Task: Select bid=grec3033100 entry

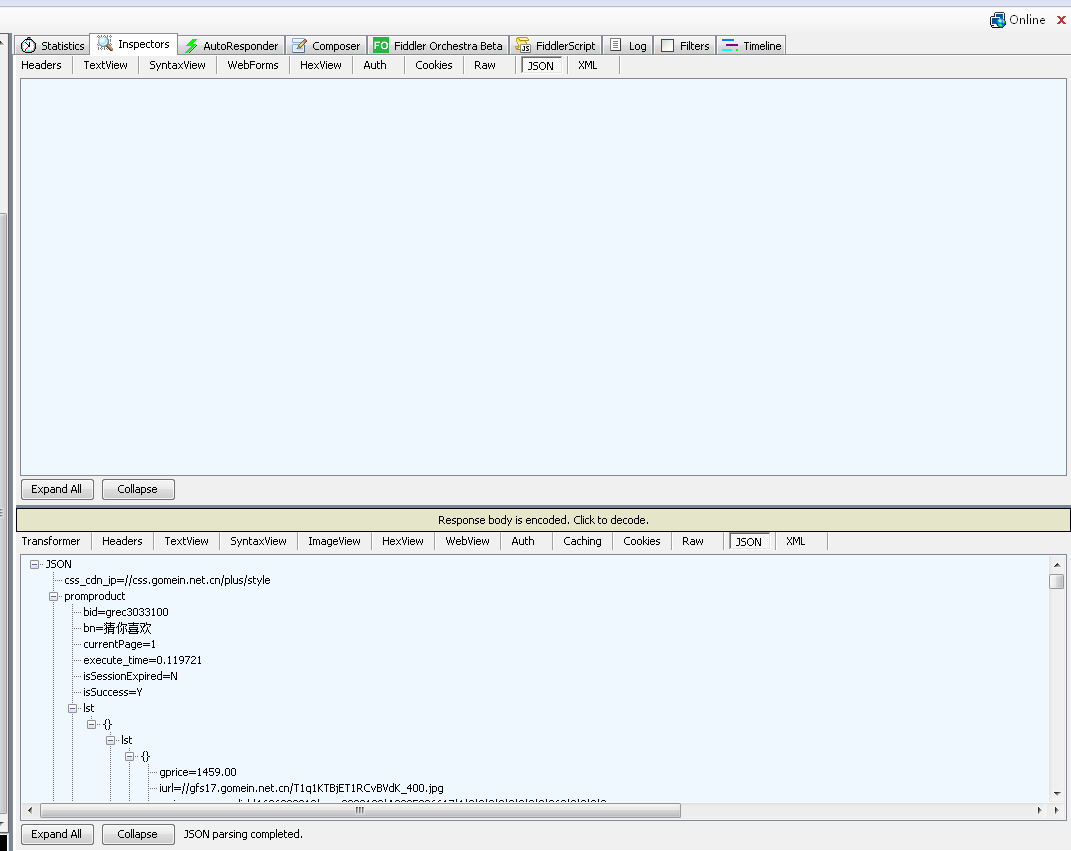Action: 126,612
